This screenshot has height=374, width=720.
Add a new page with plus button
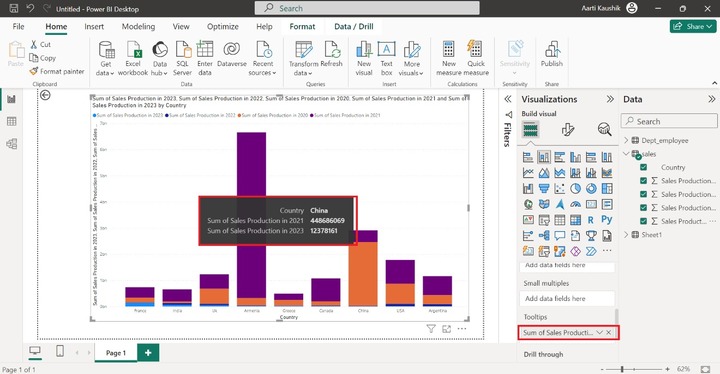[148, 352]
